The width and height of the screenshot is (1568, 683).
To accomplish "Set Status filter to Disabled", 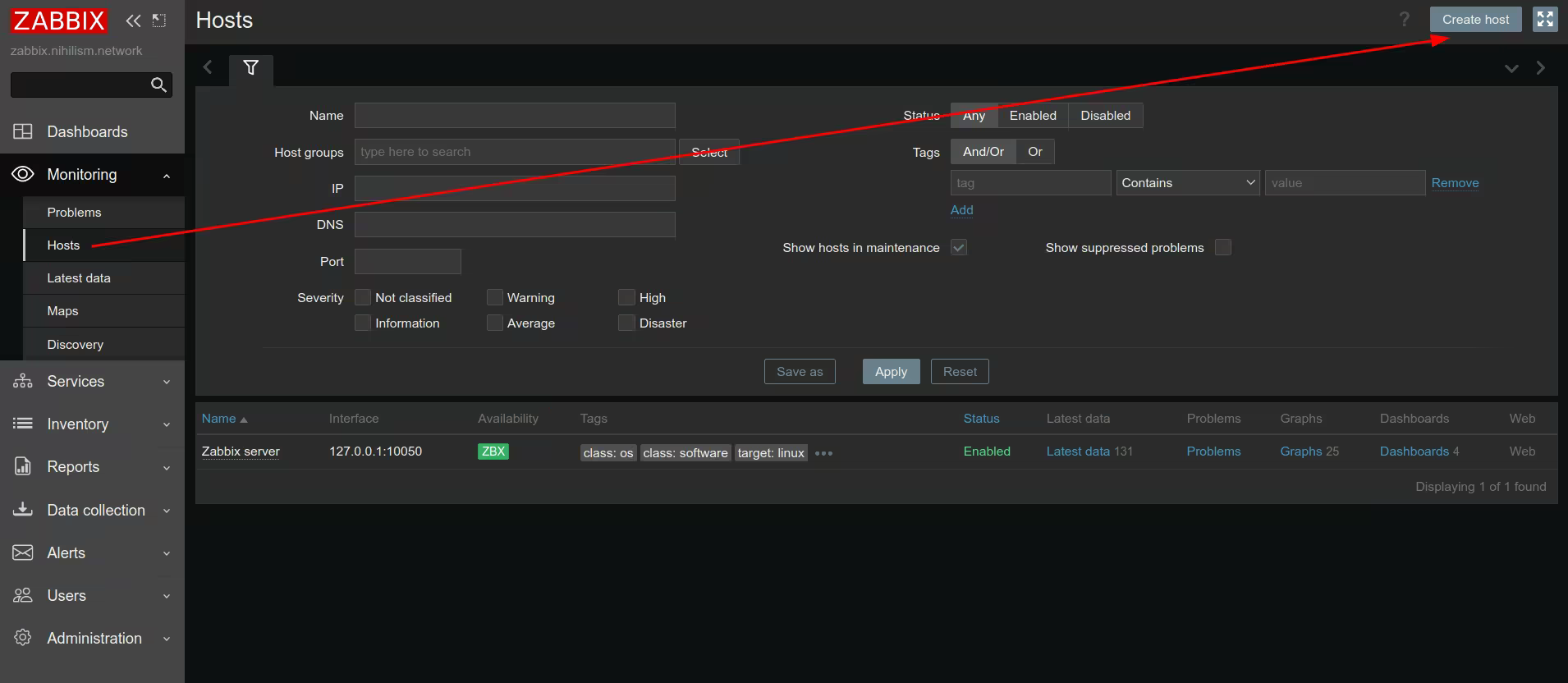I will (1105, 116).
